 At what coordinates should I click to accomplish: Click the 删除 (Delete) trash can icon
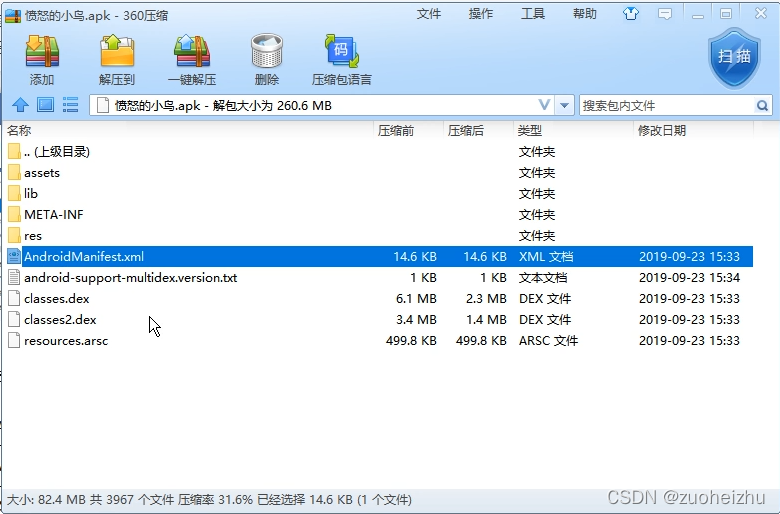(x=267, y=51)
